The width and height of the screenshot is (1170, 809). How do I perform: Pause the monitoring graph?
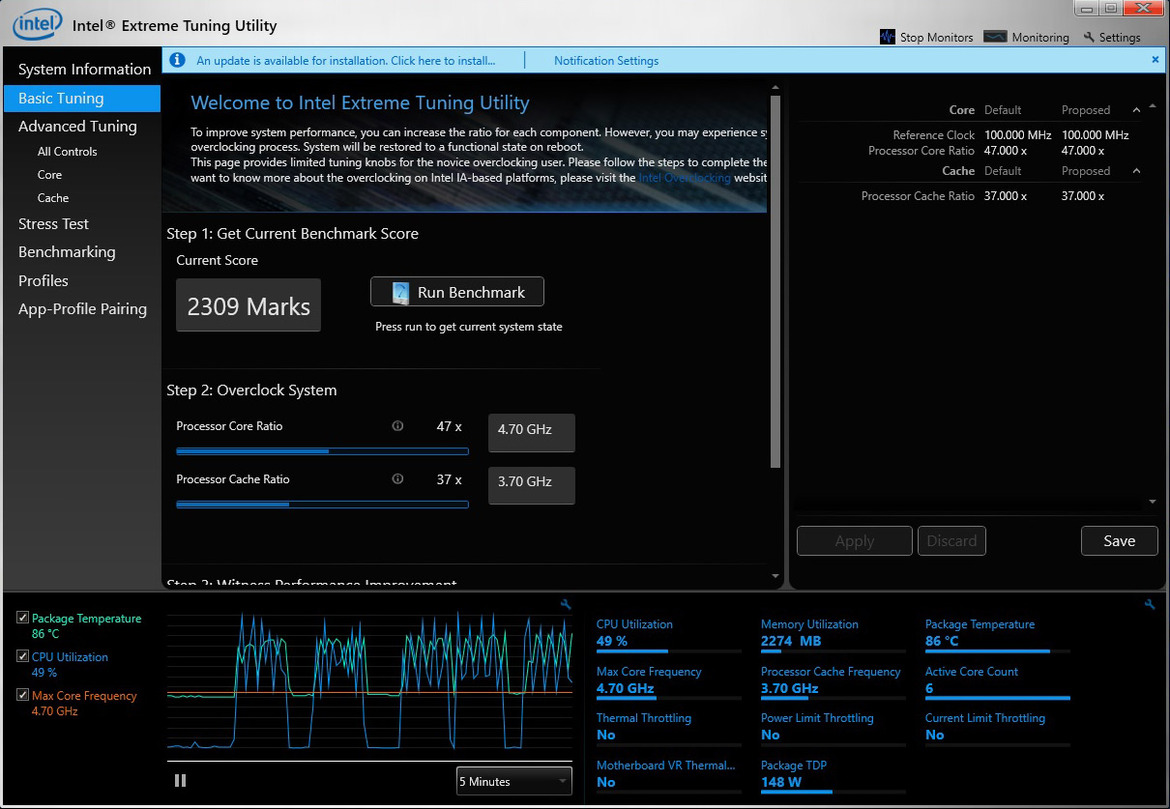181,780
